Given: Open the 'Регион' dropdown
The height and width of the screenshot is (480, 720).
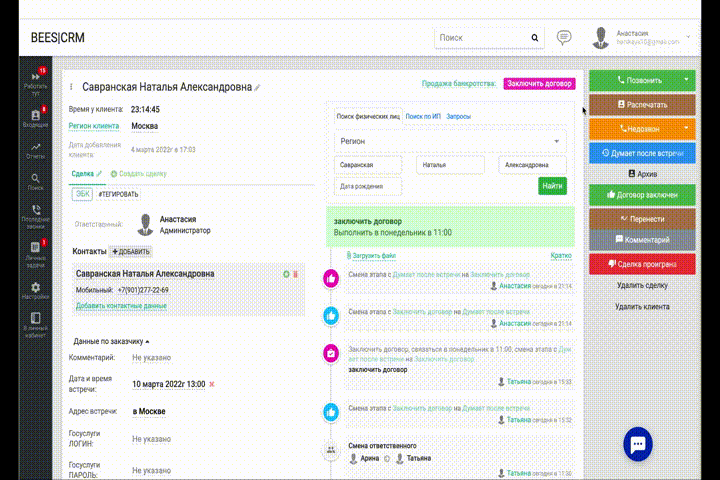Looking at the screenshot, I should click(x=450, y=141).
